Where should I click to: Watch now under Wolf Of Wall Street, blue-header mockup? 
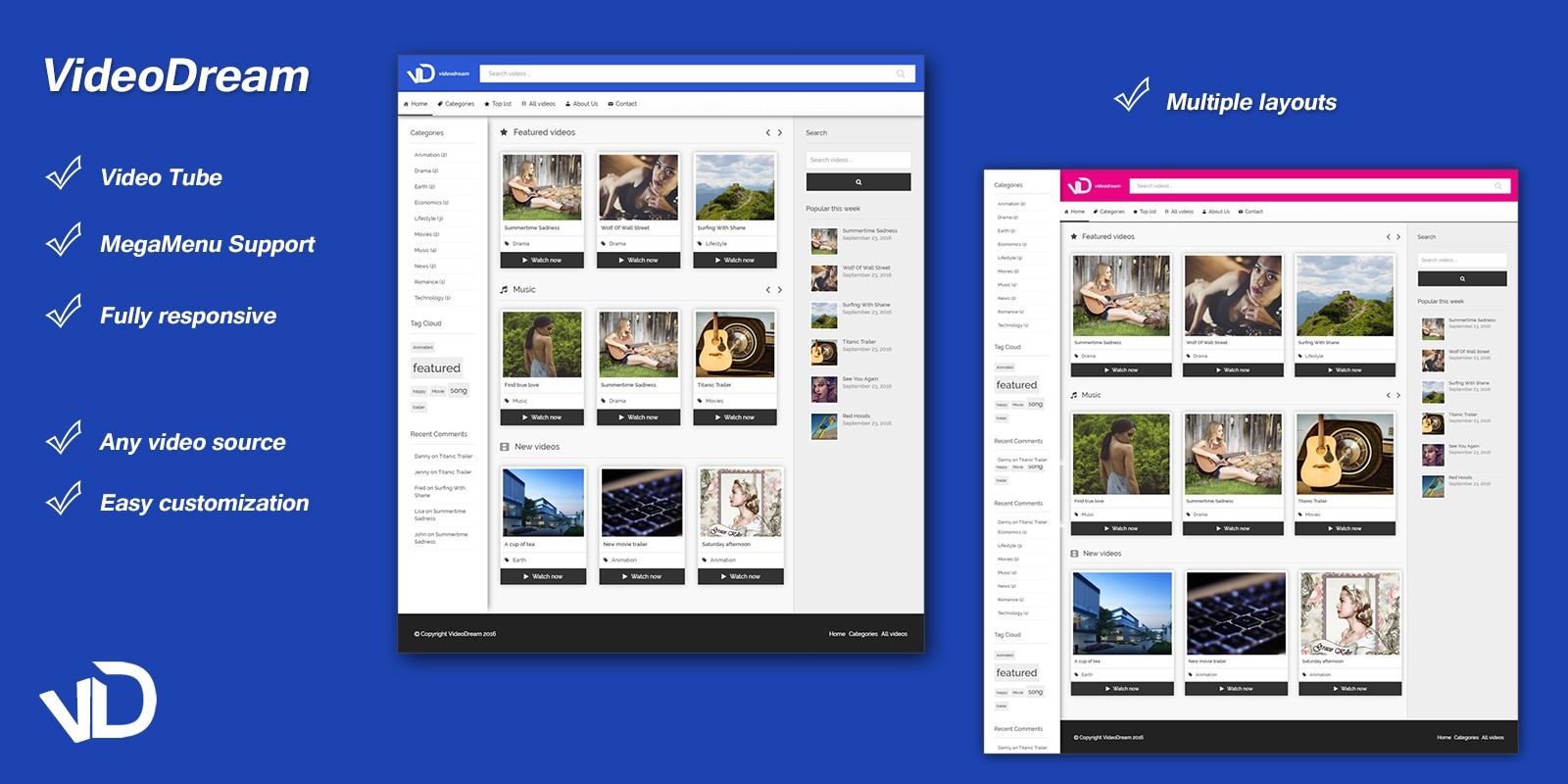coord(638,261)
